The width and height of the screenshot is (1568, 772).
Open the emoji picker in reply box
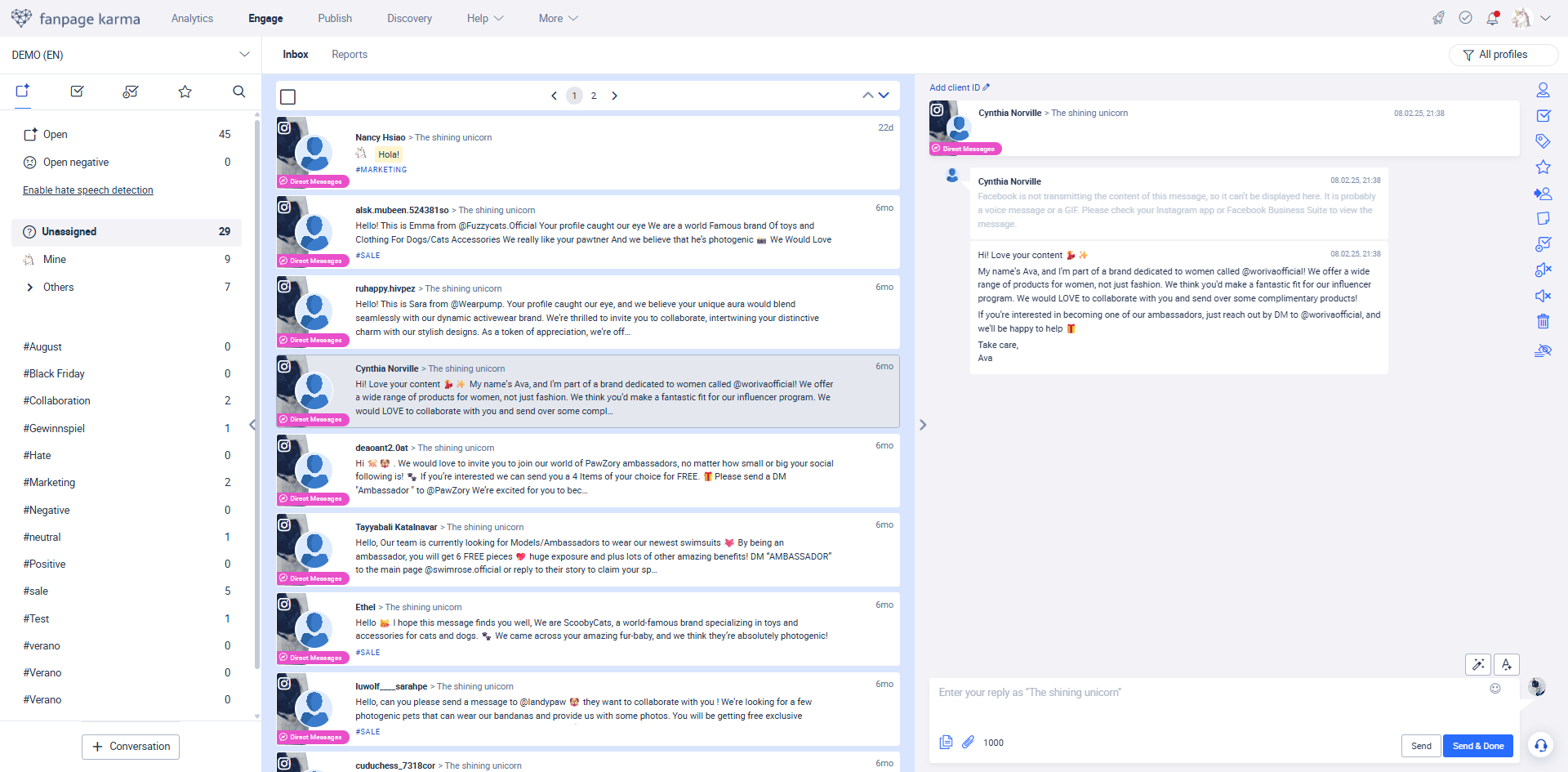point(1495,689)
